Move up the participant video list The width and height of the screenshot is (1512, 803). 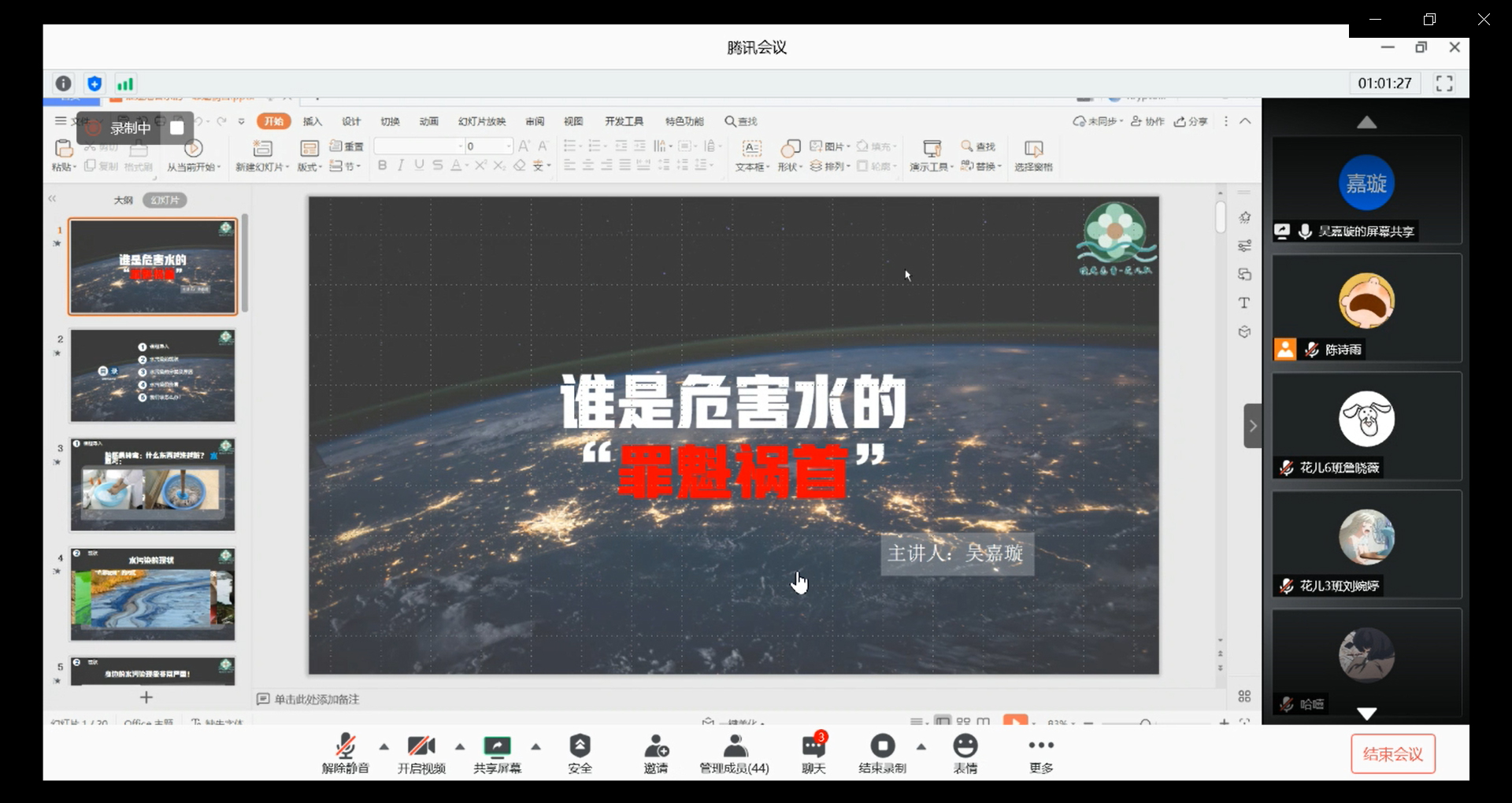point(1367,122)
